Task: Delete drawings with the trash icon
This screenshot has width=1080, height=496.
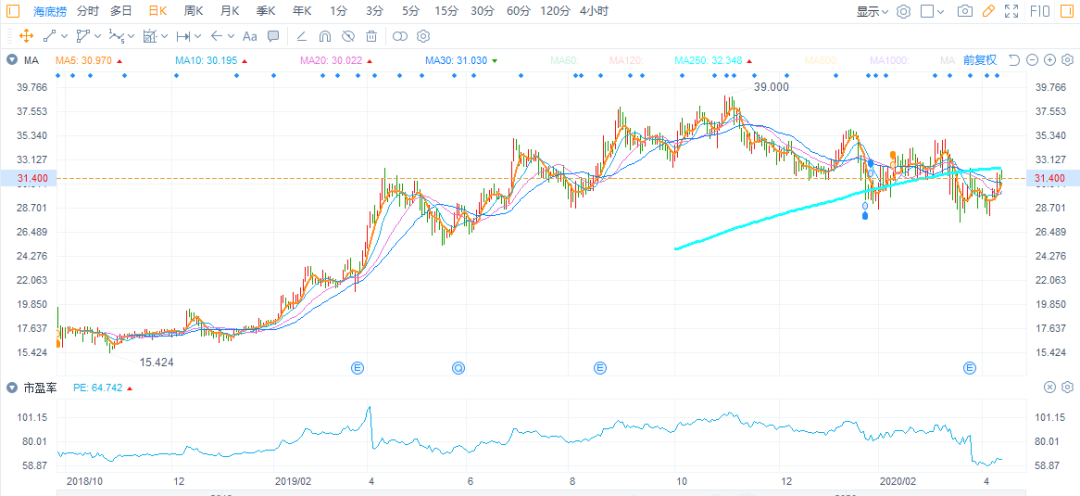Action: coord(372,37)
